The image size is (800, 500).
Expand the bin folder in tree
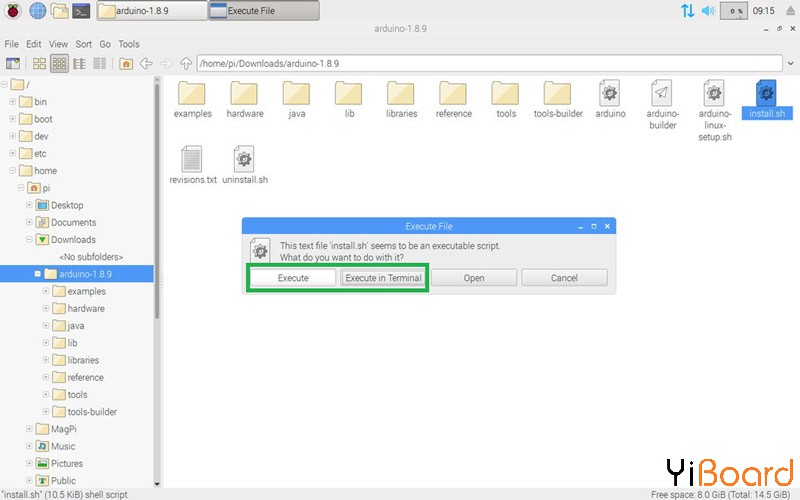pos(12,102)
